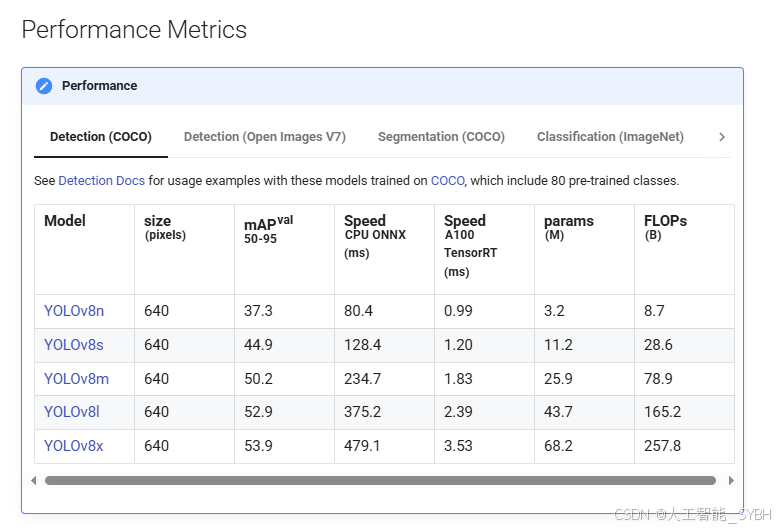
Task: Switch to Classification (ImageNet) tab
Action: (610, 137)
